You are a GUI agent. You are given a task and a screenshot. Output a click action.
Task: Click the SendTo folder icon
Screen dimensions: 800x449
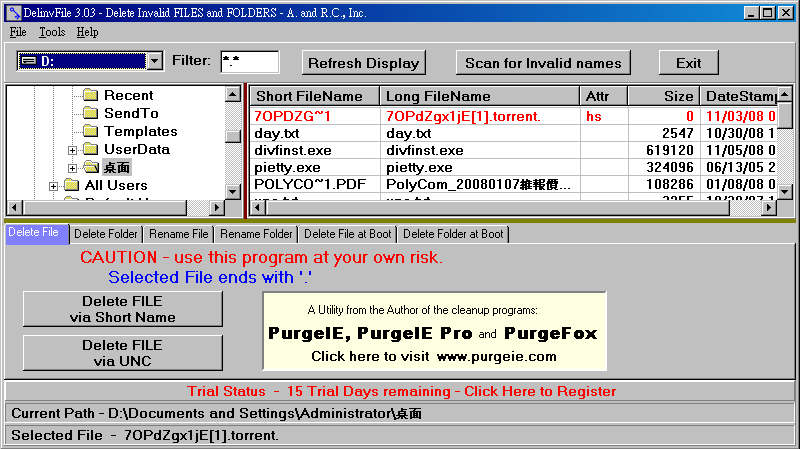coord(90,112)
